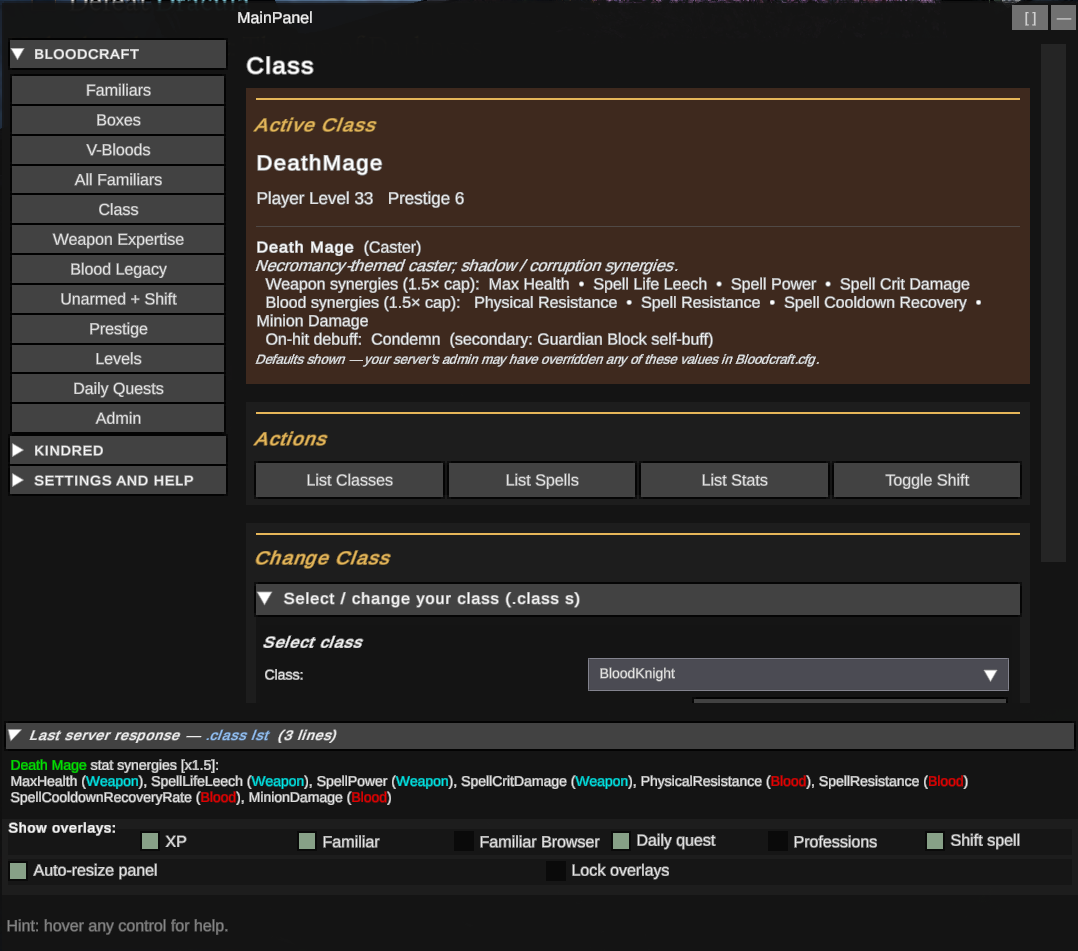Enable the Lock overlays checkbox
Image resolution: width=1078 pixels, height=951 pixels.
click(x=556, y=871)
